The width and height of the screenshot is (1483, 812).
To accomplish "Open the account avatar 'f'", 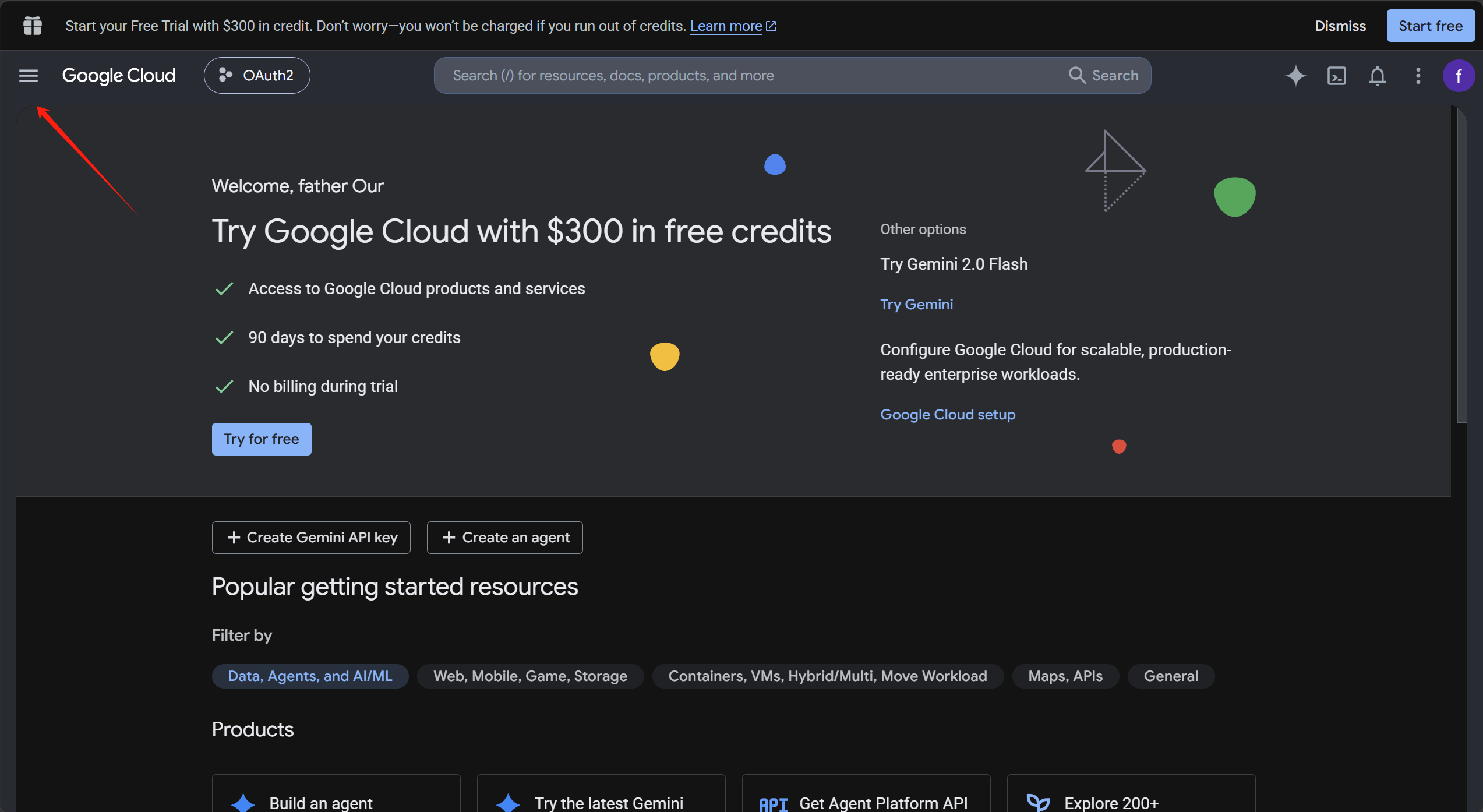I will pyautogui.click(x=1459, y=76).
